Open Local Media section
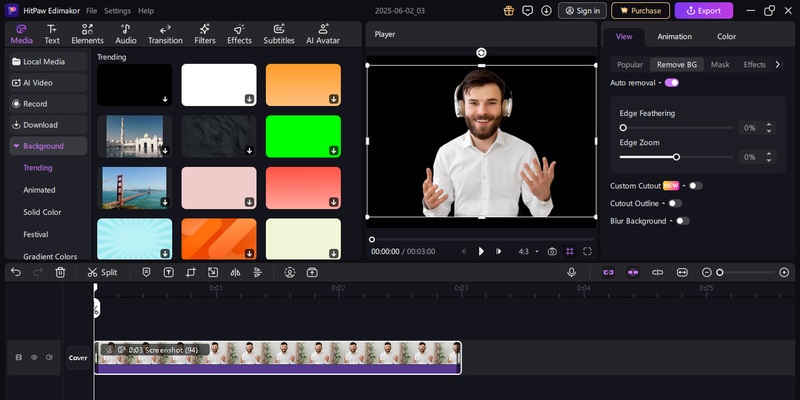 click(x=48, y=62)
